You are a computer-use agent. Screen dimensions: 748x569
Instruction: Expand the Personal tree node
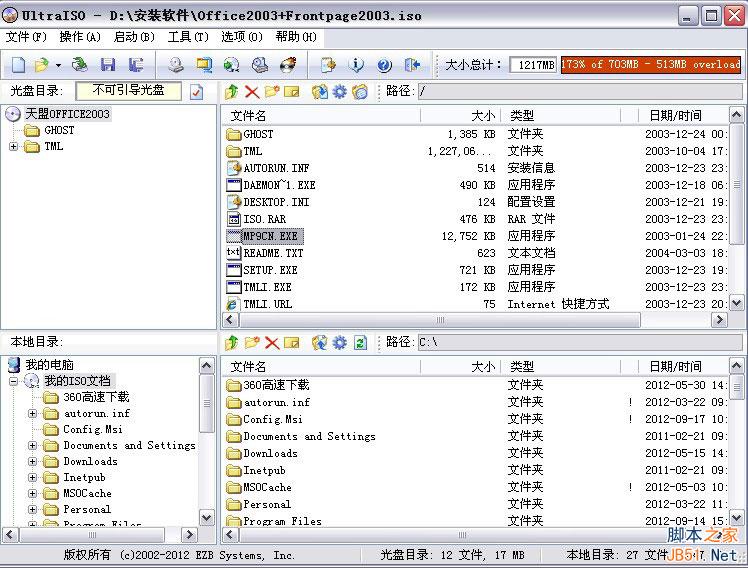32,509
